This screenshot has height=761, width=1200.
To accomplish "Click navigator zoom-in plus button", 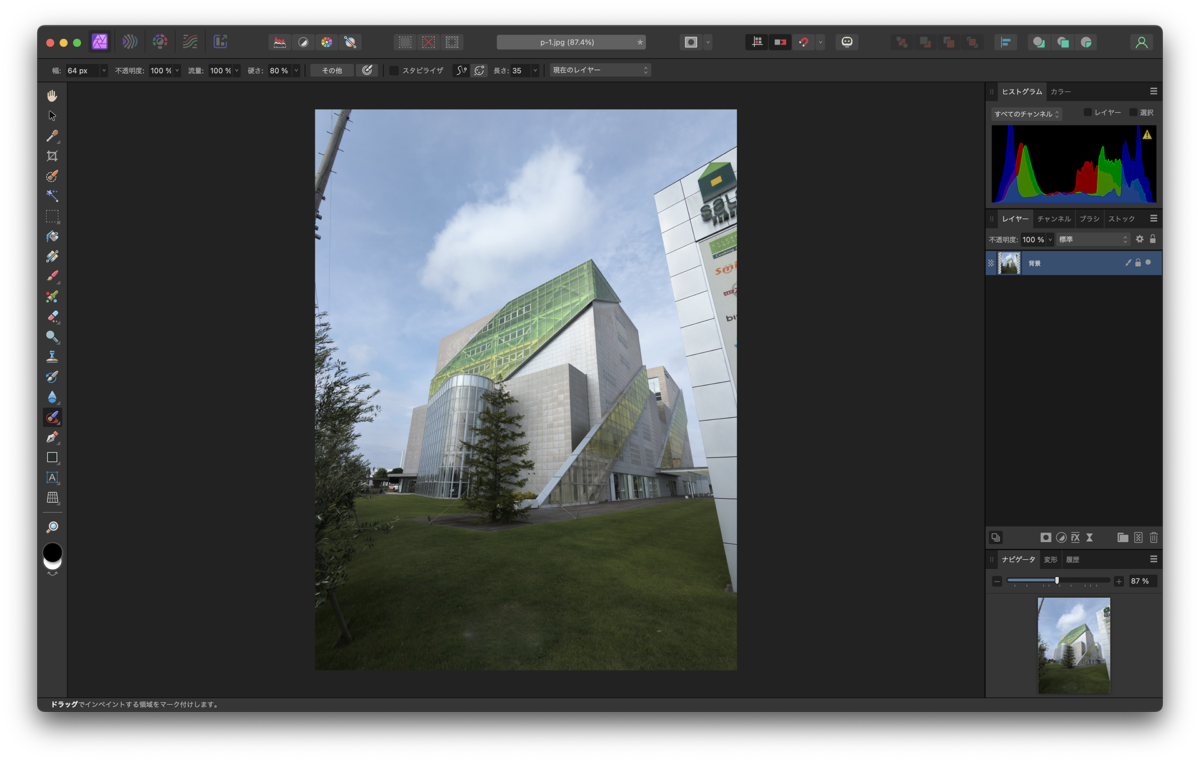I will coord(1118,581).
